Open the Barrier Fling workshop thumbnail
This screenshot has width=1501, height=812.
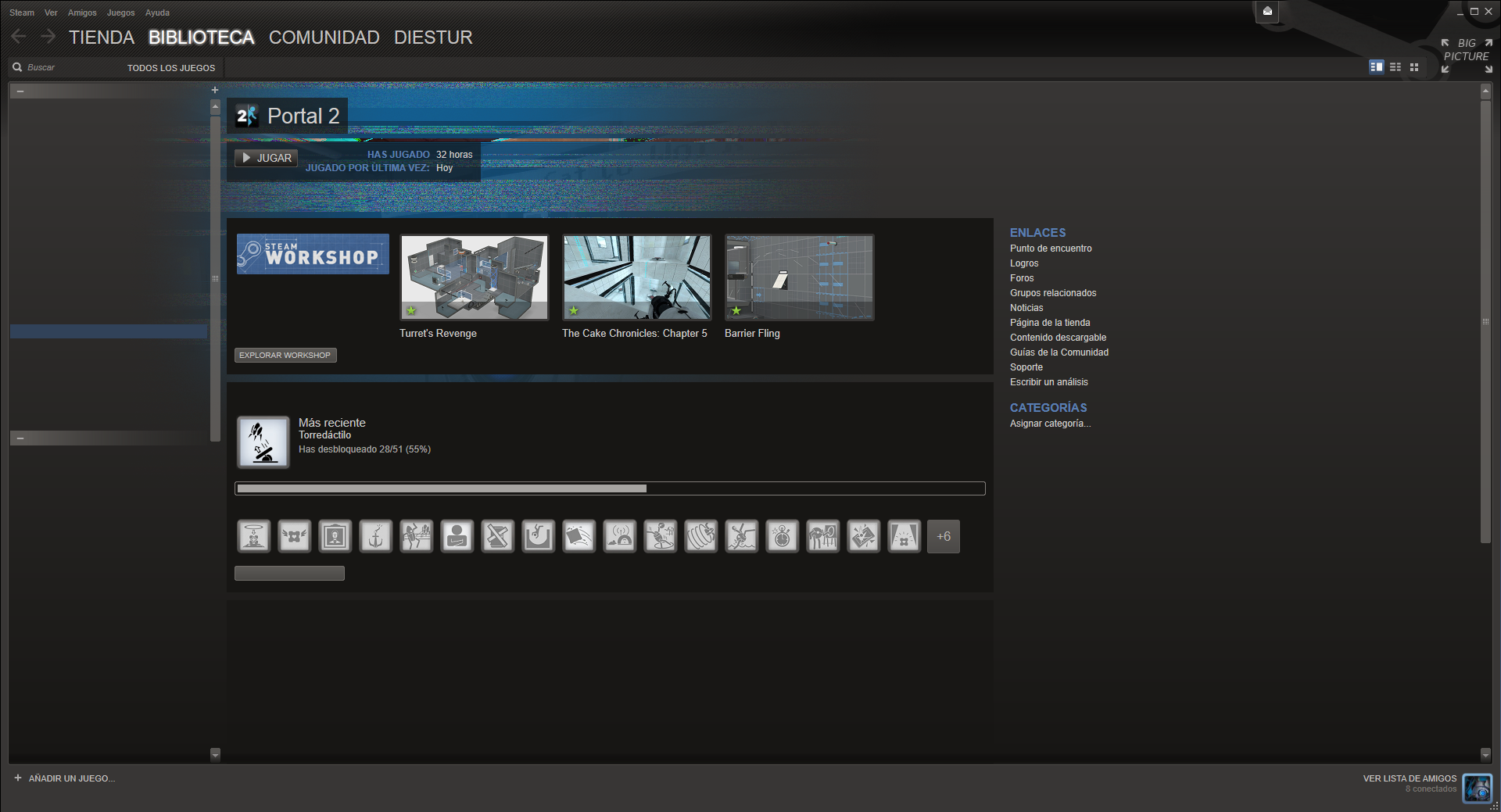tap(800, 277)
